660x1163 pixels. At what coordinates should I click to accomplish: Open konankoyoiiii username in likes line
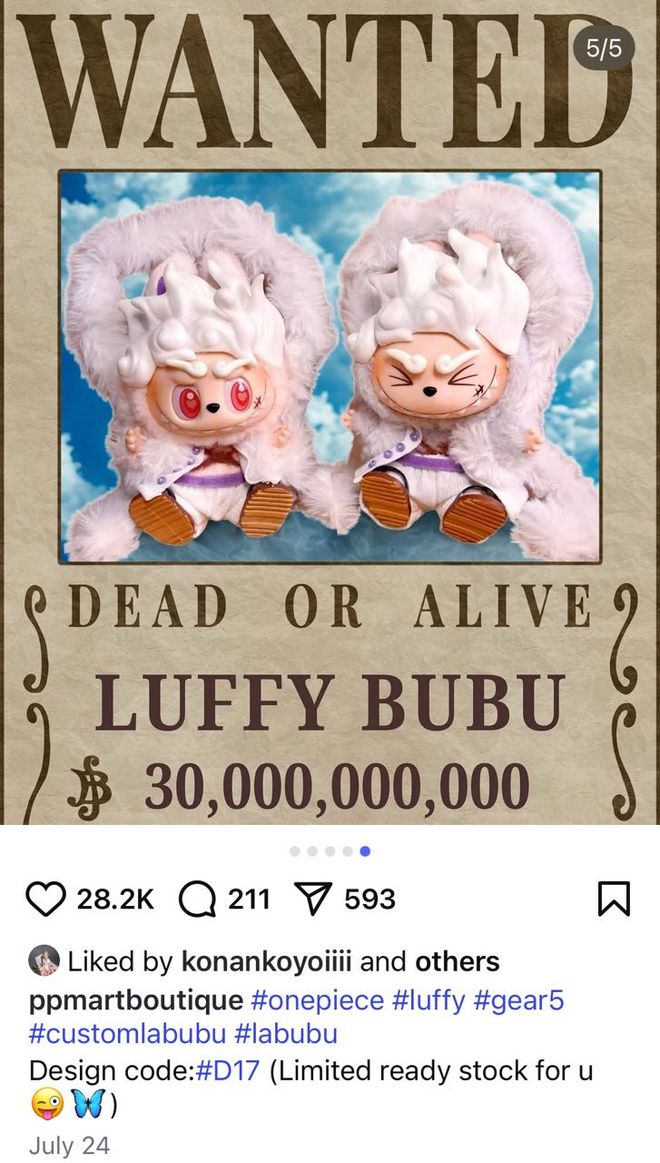(x=267, y=962)
